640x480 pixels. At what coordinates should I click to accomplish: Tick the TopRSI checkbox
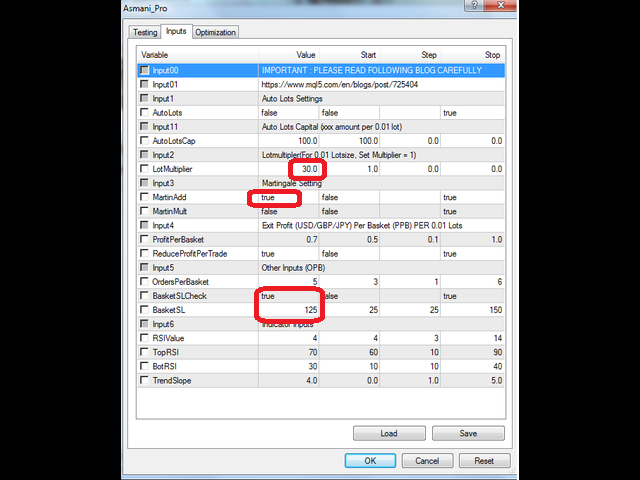point(144,352)
